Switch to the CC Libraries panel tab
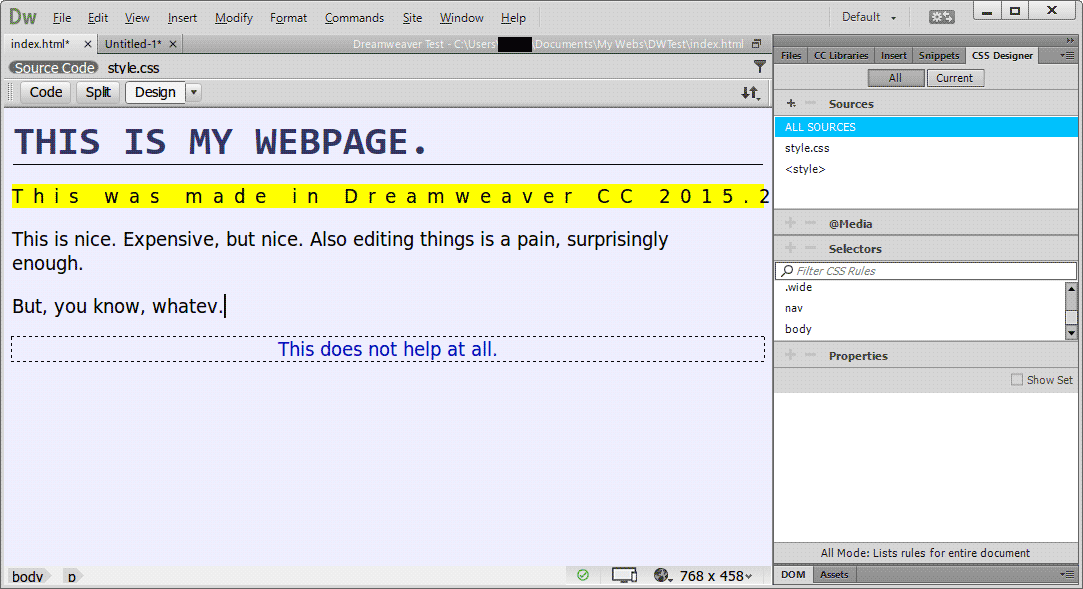Viewport: 1083px width, 589px height. pos(841,55)
